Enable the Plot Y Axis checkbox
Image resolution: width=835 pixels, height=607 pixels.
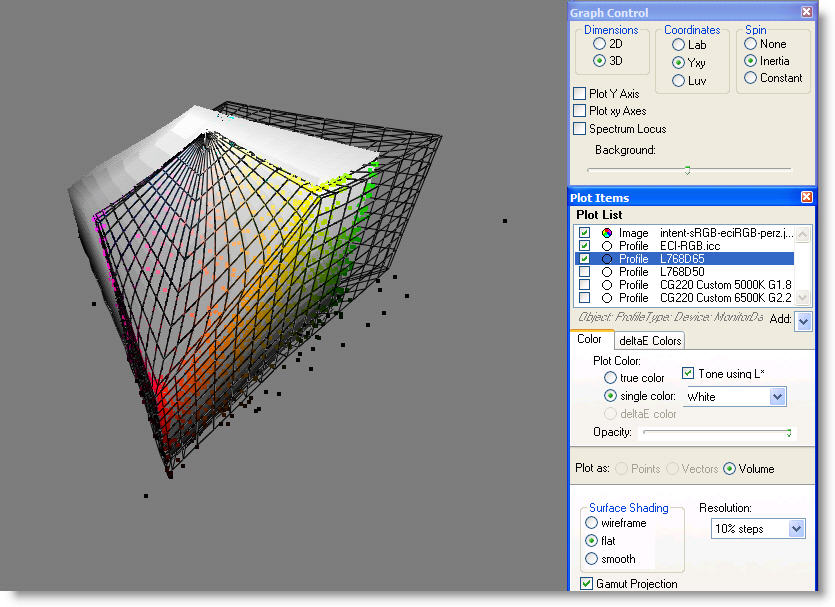tap(579, 94)
